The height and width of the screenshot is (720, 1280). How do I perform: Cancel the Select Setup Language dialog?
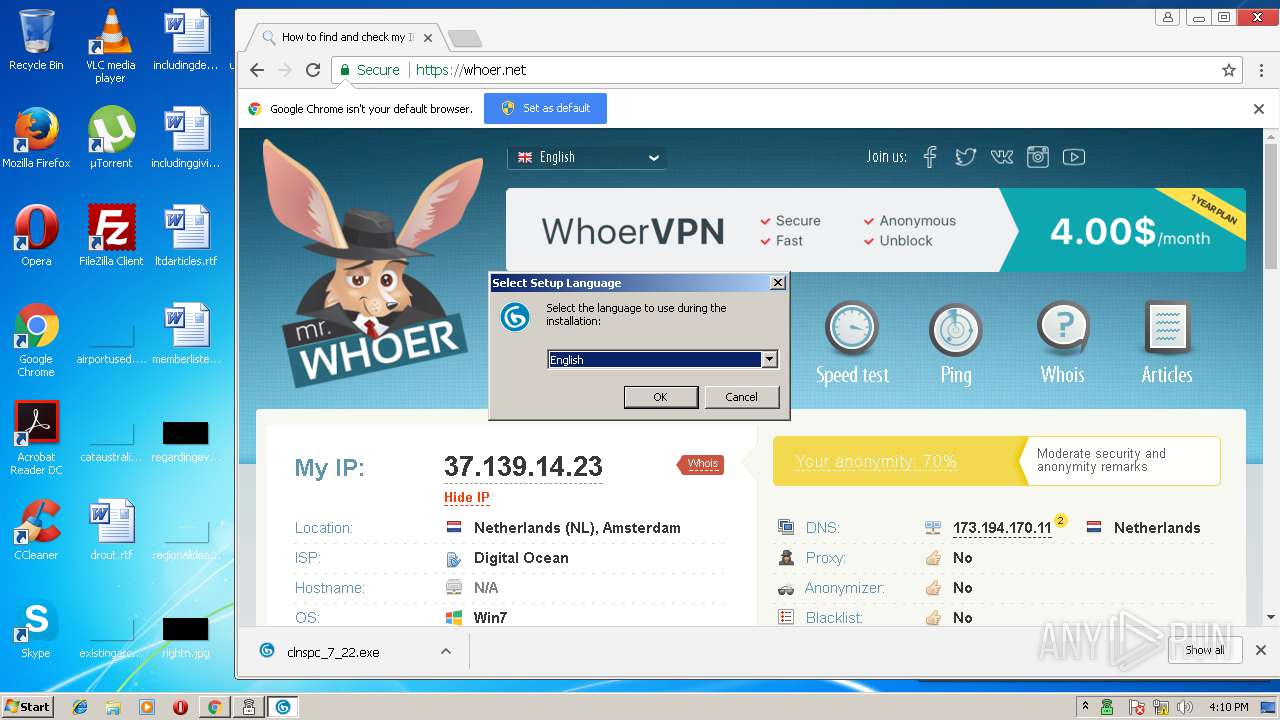tap(741, 397)
